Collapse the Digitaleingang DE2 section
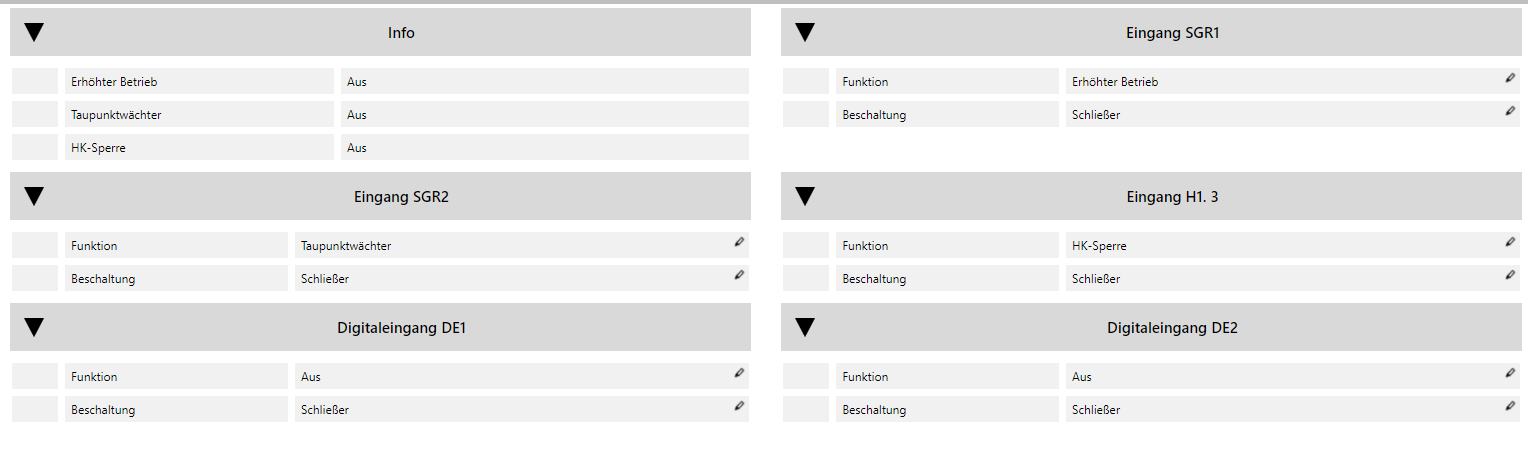1528x458 pixels. coord(805,328)
